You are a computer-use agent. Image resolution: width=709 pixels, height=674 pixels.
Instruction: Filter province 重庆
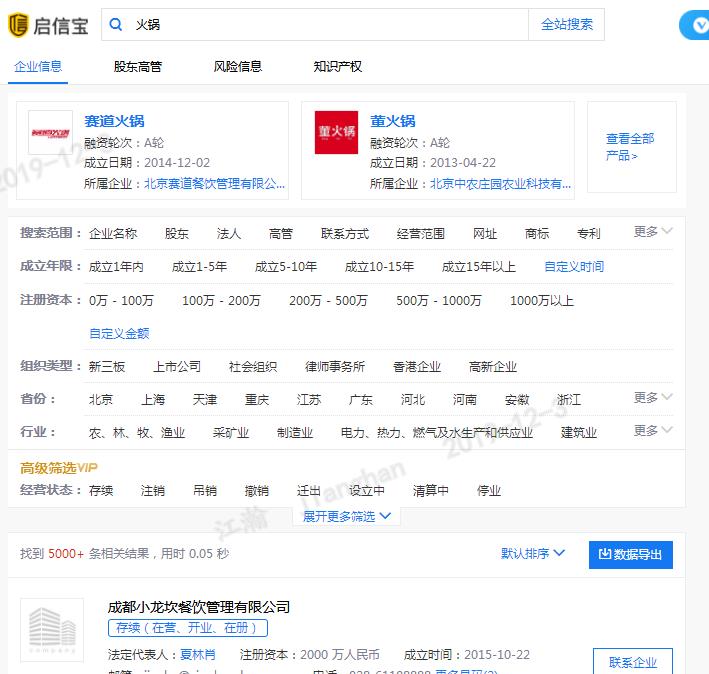257,400
